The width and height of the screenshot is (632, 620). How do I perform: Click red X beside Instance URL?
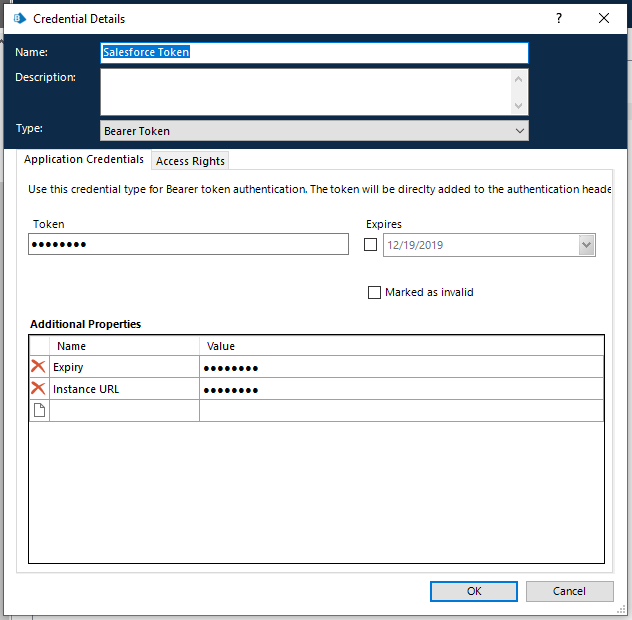39,389
